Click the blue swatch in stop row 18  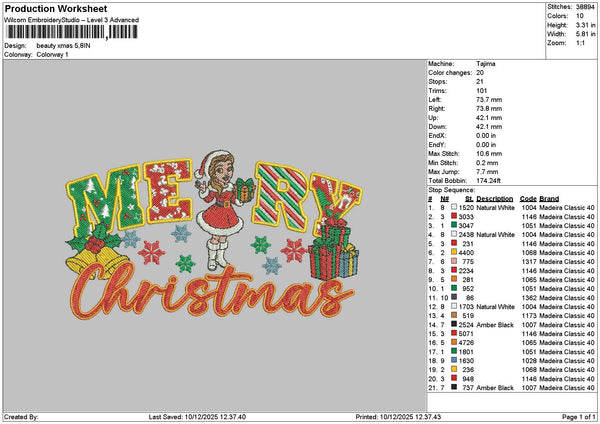pos(454,360)
